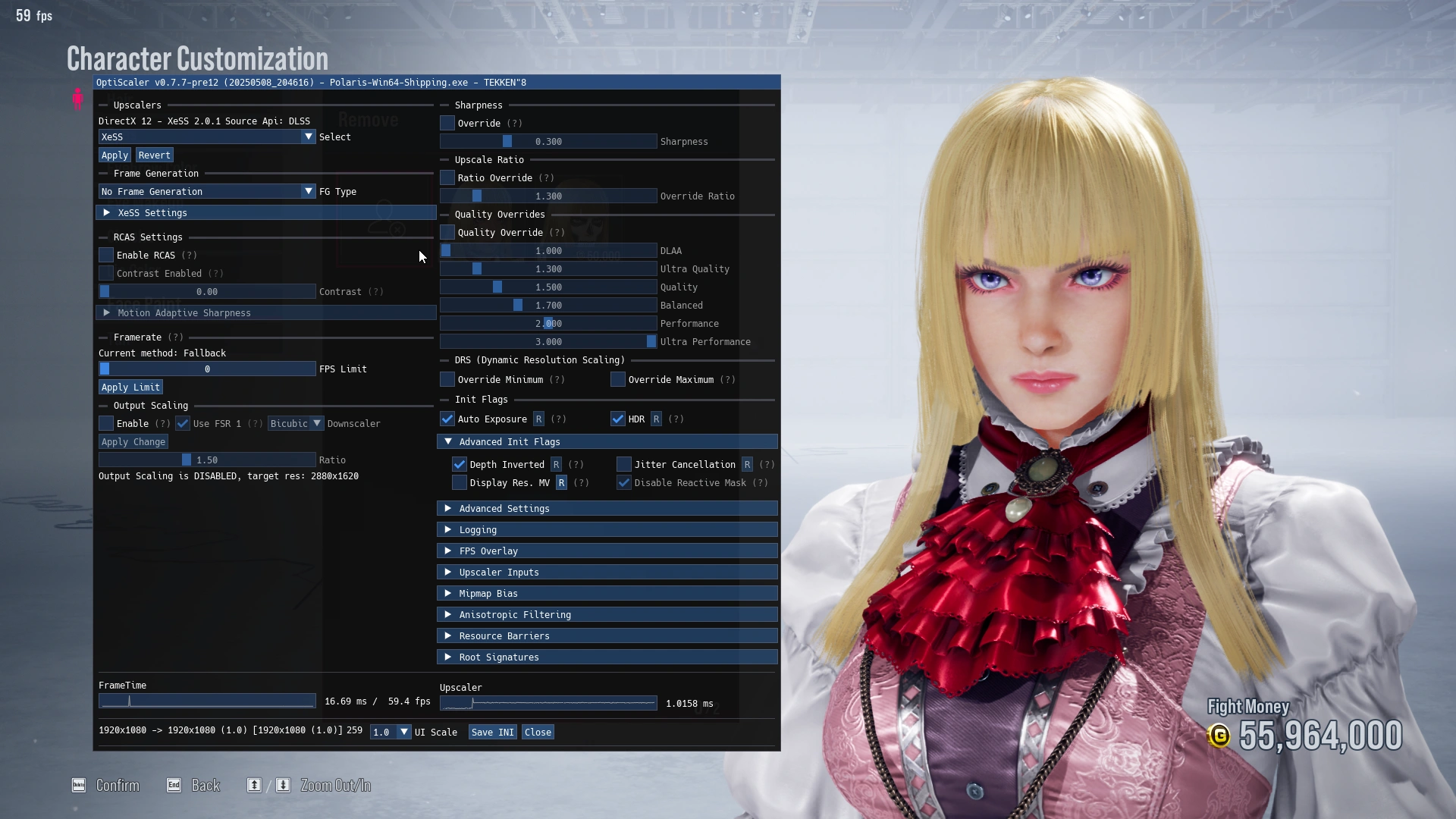Click the Apply Limit button
The image size is (1456, 819).
(x=130, y=387)
